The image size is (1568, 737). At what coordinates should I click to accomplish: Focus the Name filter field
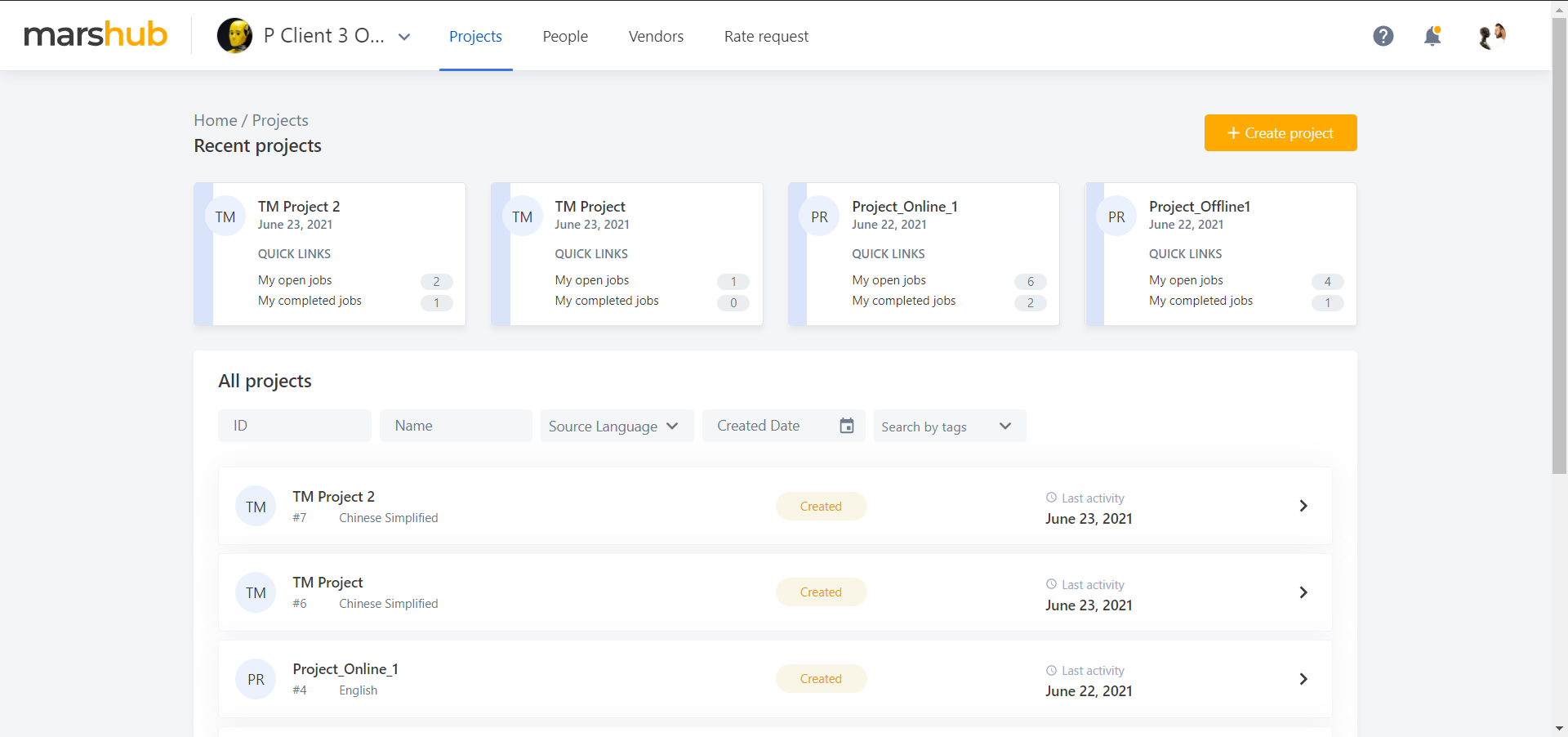point(456,426)
